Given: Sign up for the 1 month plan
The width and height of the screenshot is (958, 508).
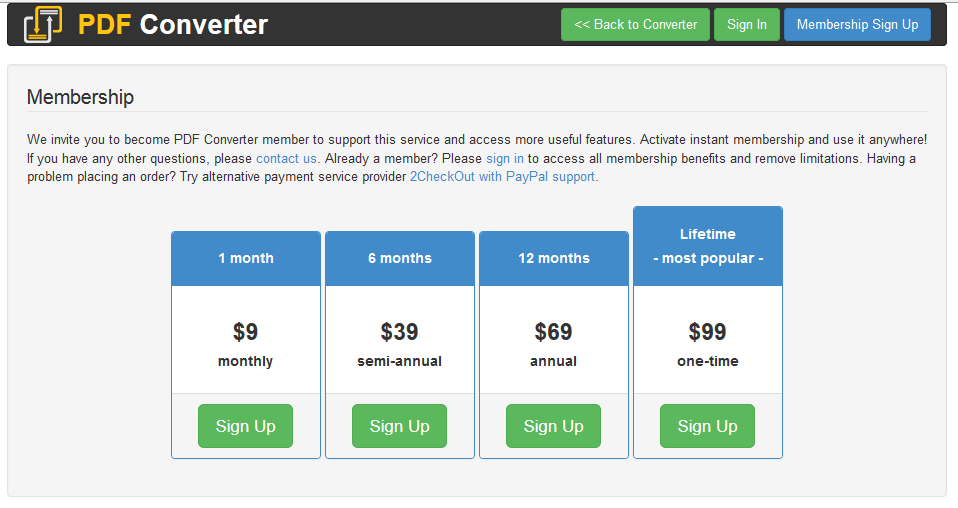Looking at the screenshot, I should (x=245, y=426).
